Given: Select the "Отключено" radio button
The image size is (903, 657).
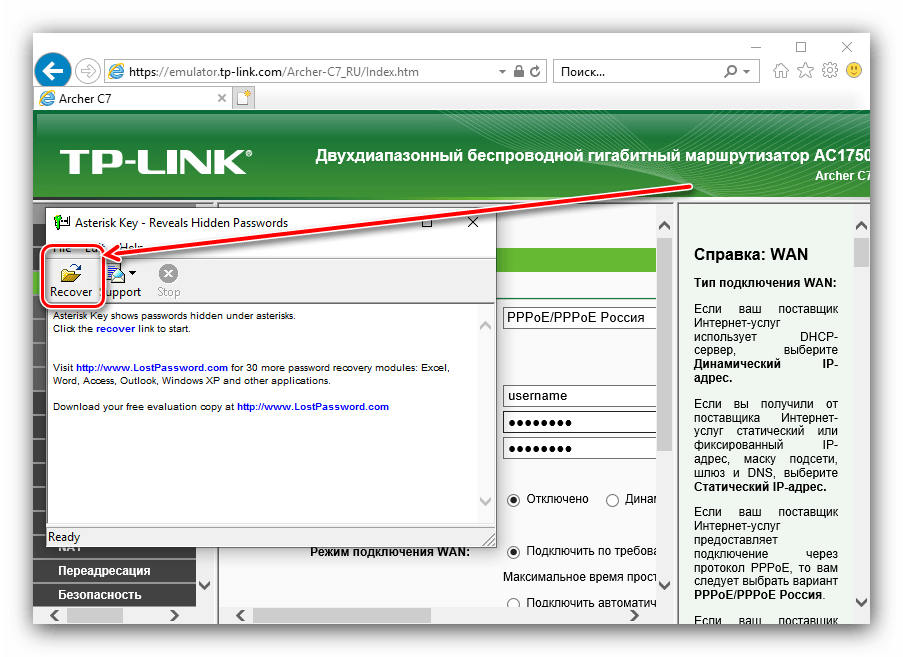Looking at the screenshot, I should point(514,499).
